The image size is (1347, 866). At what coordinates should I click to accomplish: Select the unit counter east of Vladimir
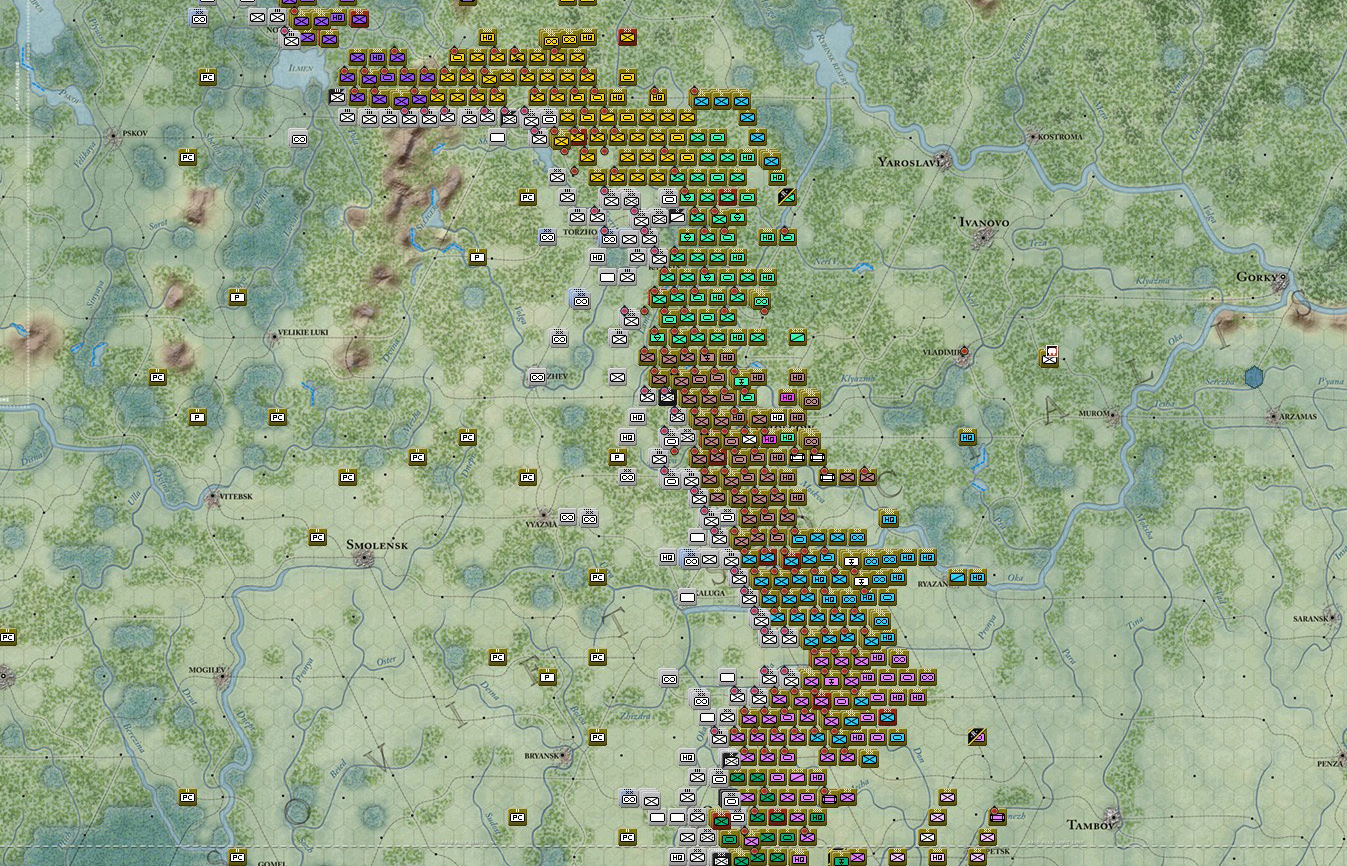tap(1049, 356)
